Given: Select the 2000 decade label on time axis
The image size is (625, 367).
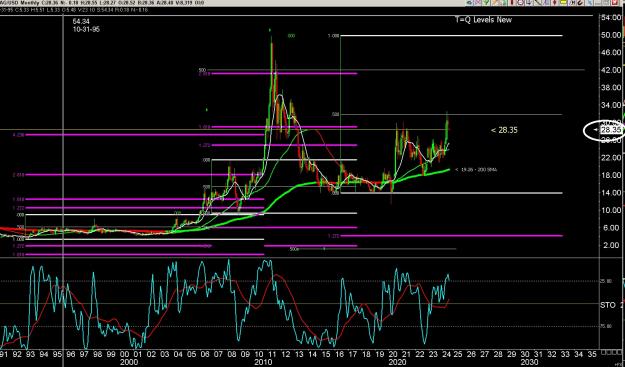Looking at the screenshot, I should coord(129,362).
